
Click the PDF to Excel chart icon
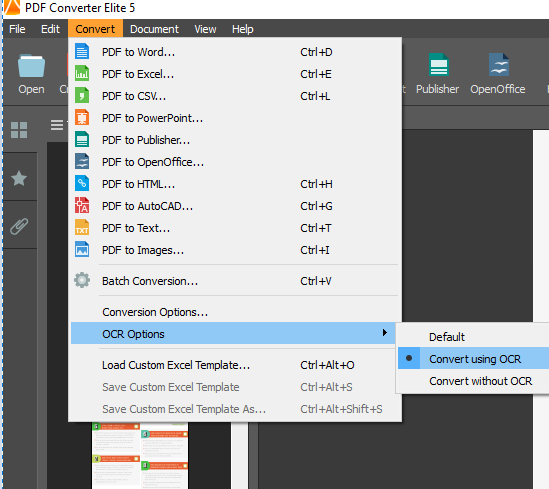tap(82, 74)
